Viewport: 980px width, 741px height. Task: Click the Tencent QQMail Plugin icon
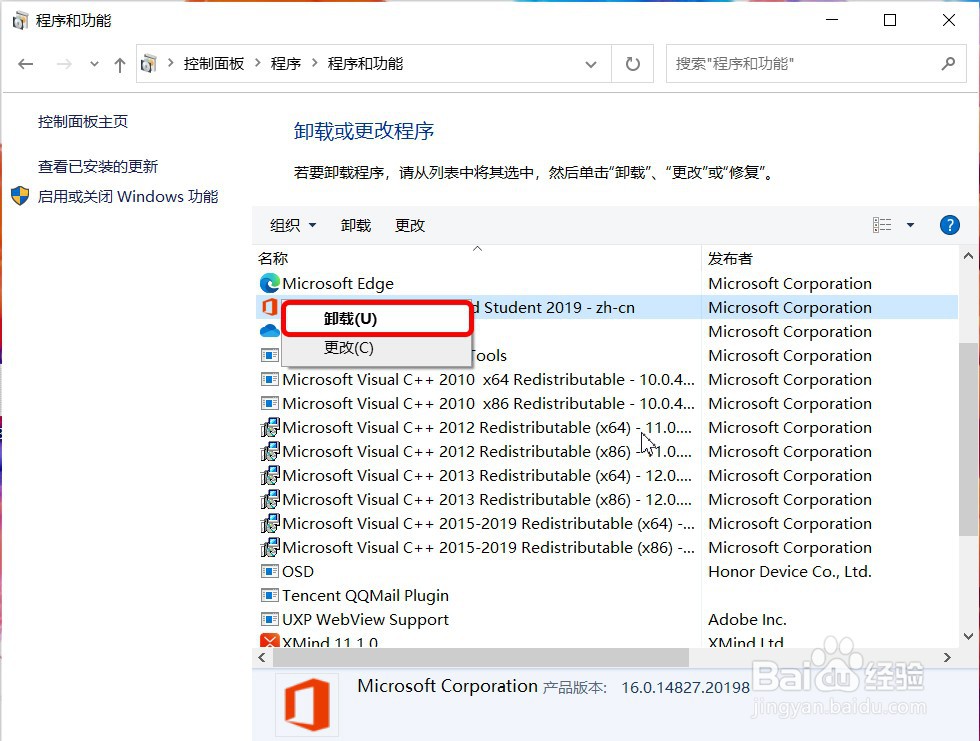[269, 595]
